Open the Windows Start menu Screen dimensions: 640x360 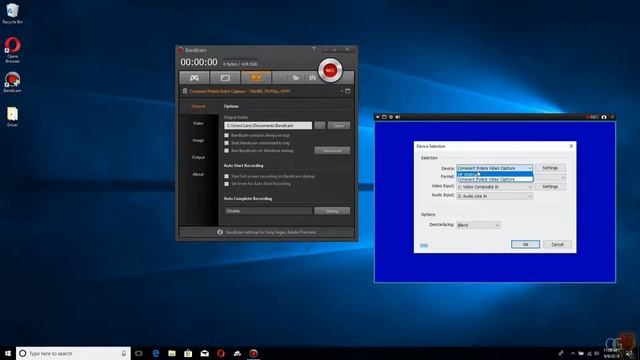[x=8, y=353]
